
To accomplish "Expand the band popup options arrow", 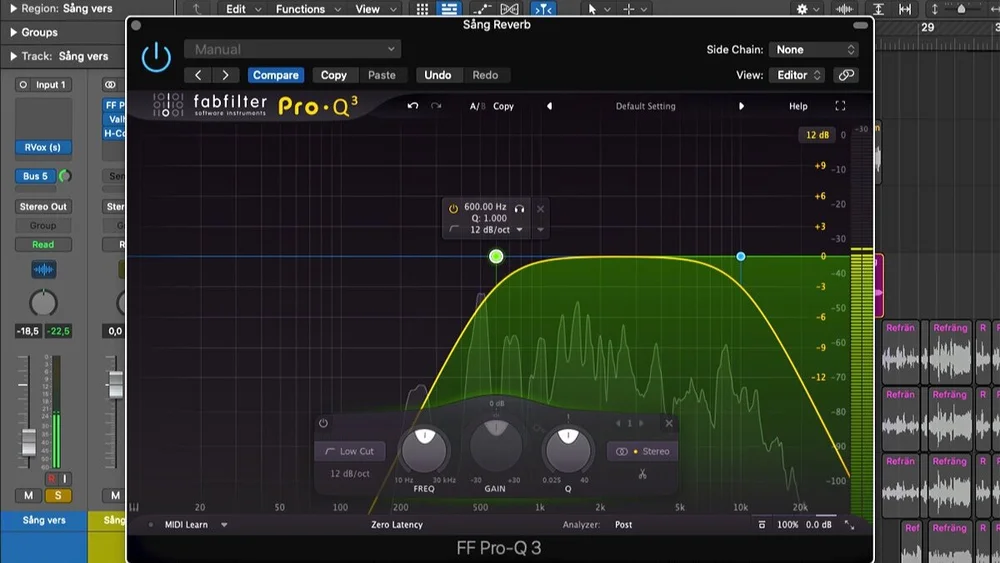I will point(540,230).
